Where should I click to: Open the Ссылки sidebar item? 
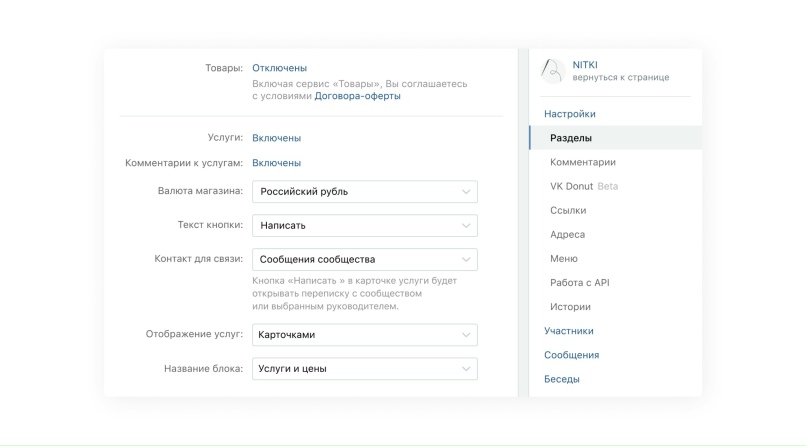click(568, 210)
